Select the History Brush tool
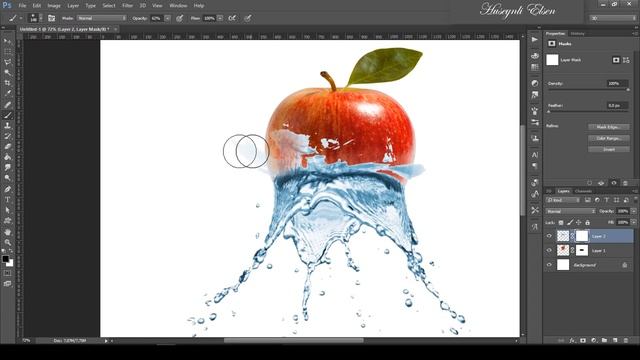The height and width of the screenshot is (360, 640). point(7,136)
